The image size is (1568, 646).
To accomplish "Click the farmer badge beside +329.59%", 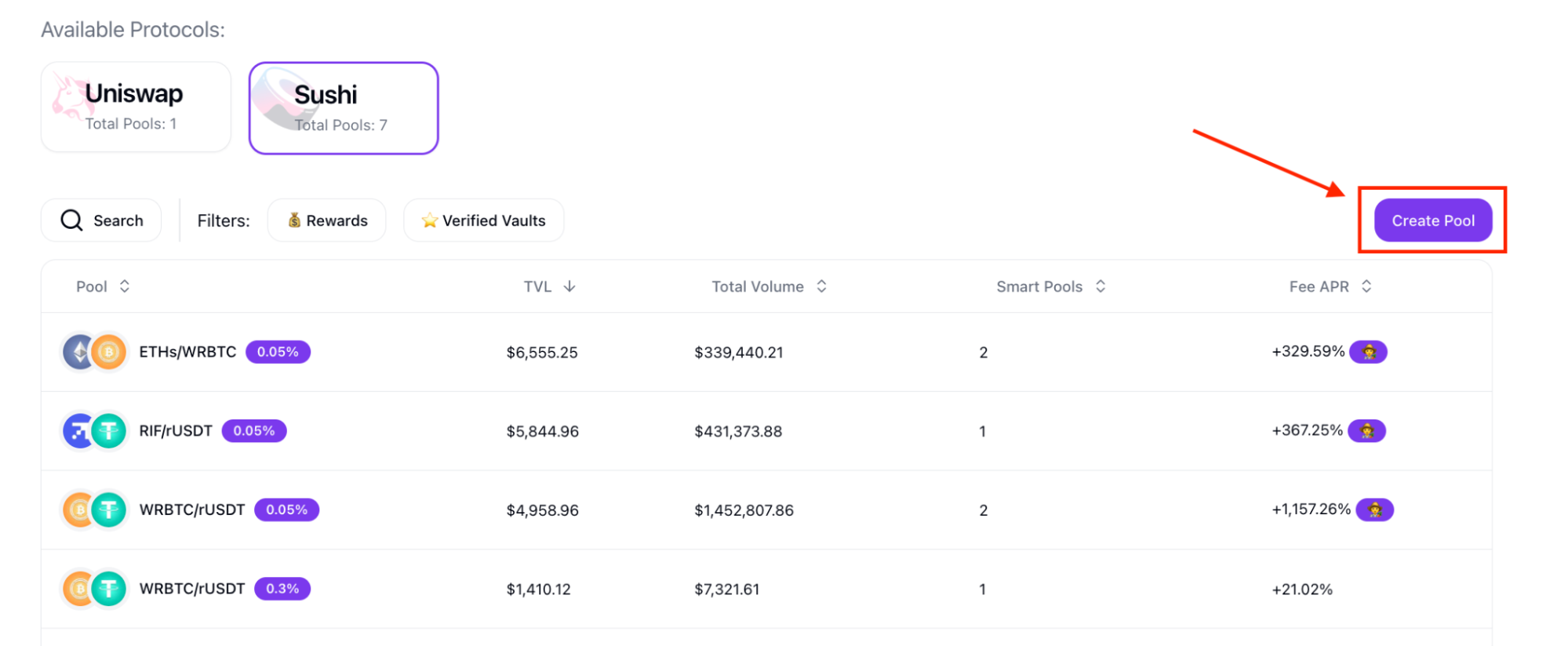I will coord(1368,352).
